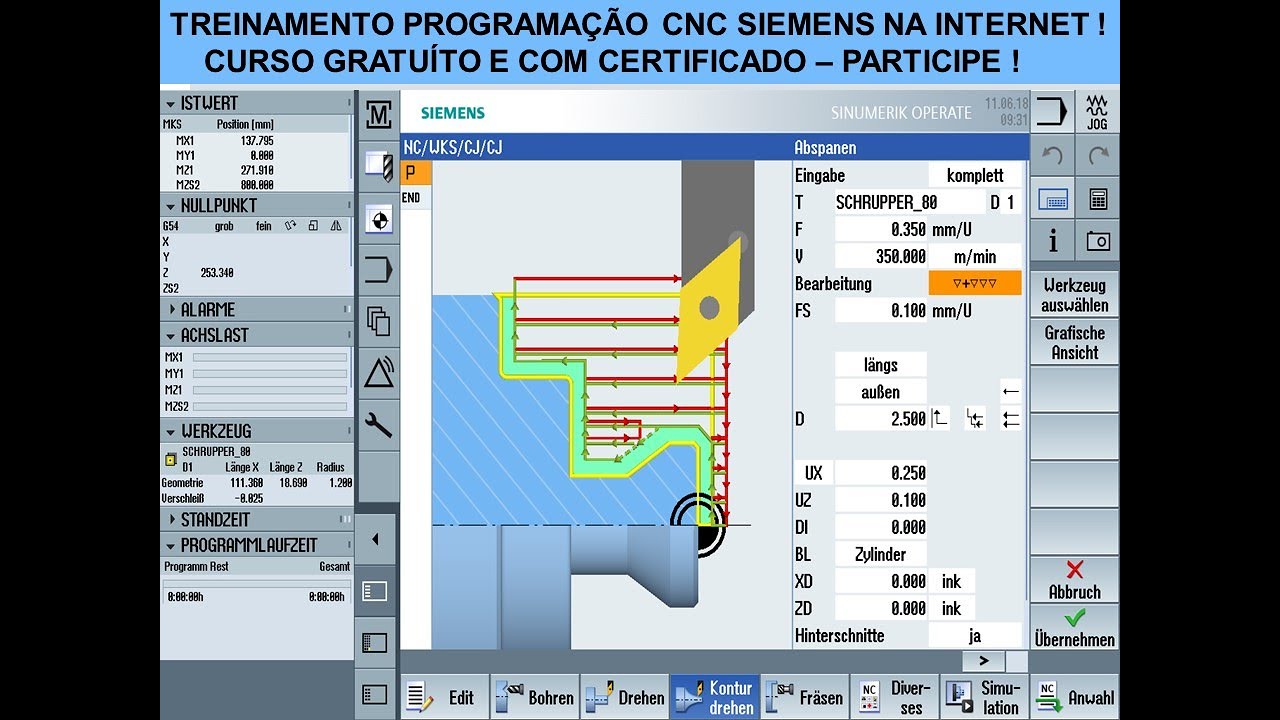Expand the STANDZEIT panel
Image resolution: width=1280 pixels, height=720 pixels.
coord(172,519)
